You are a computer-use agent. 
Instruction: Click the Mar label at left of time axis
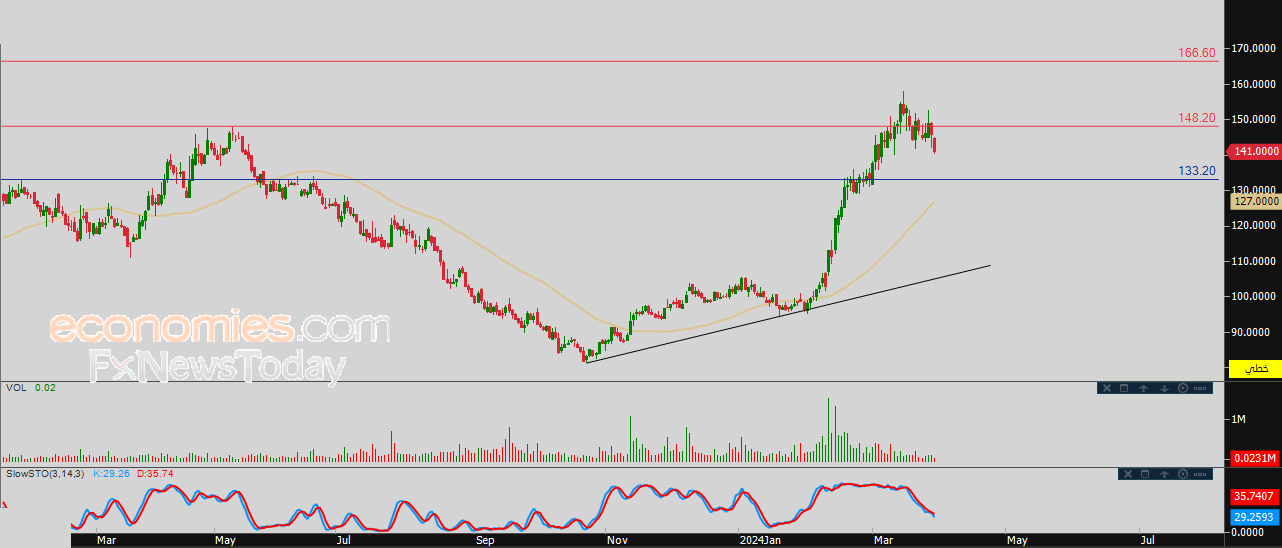point(107,540)
